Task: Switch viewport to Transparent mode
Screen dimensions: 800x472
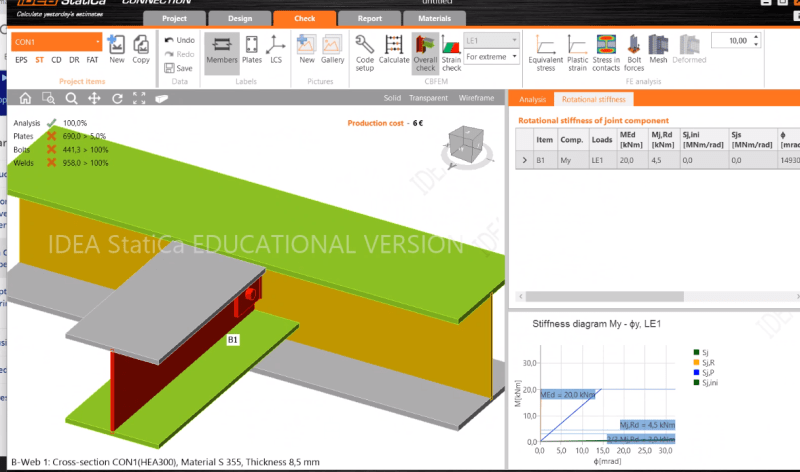Action: 428,98
